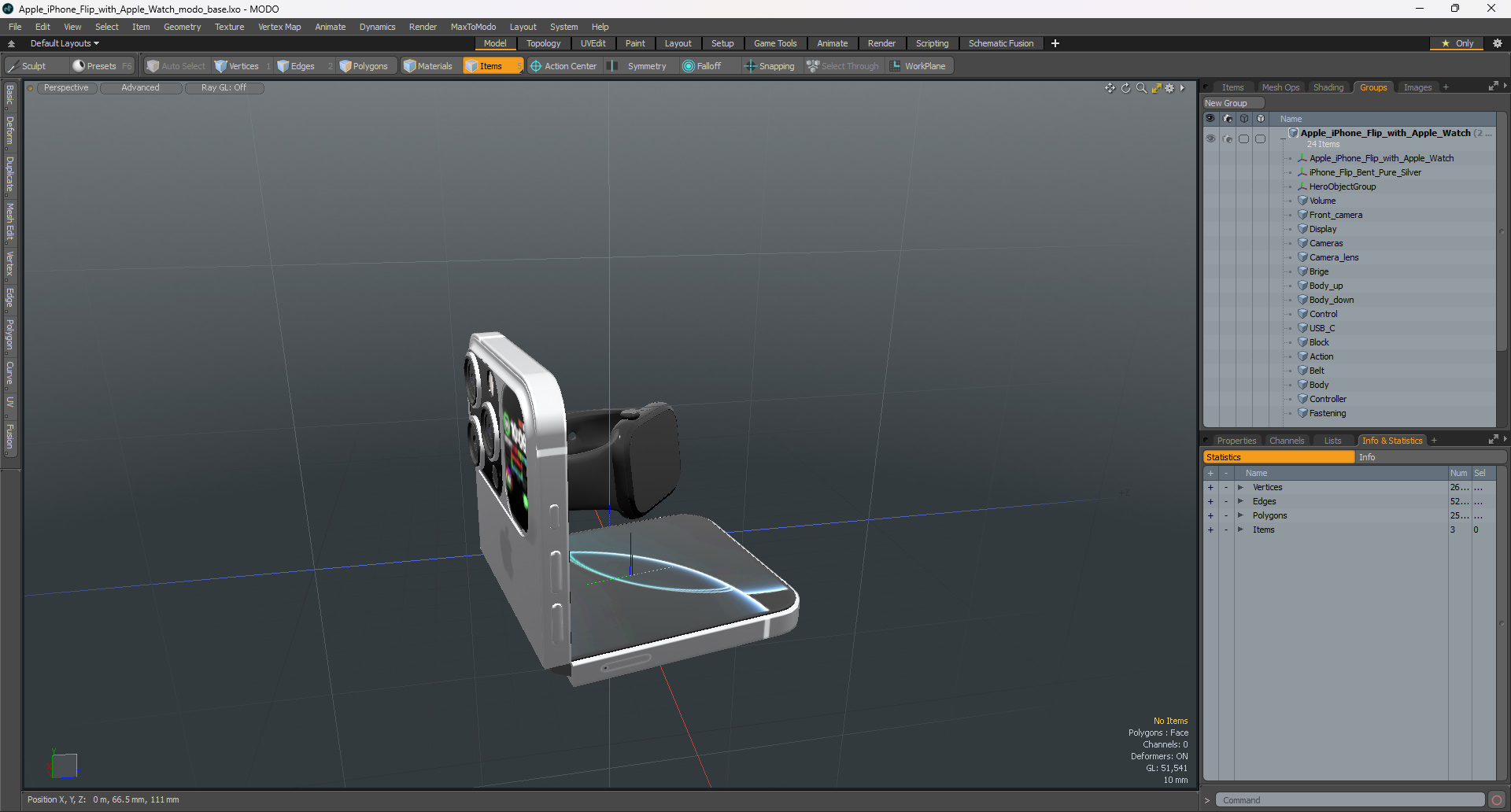This screenshot has height=812, width=1511.
Task: Activate Items selection mode
Action: (x=492, y=66)
